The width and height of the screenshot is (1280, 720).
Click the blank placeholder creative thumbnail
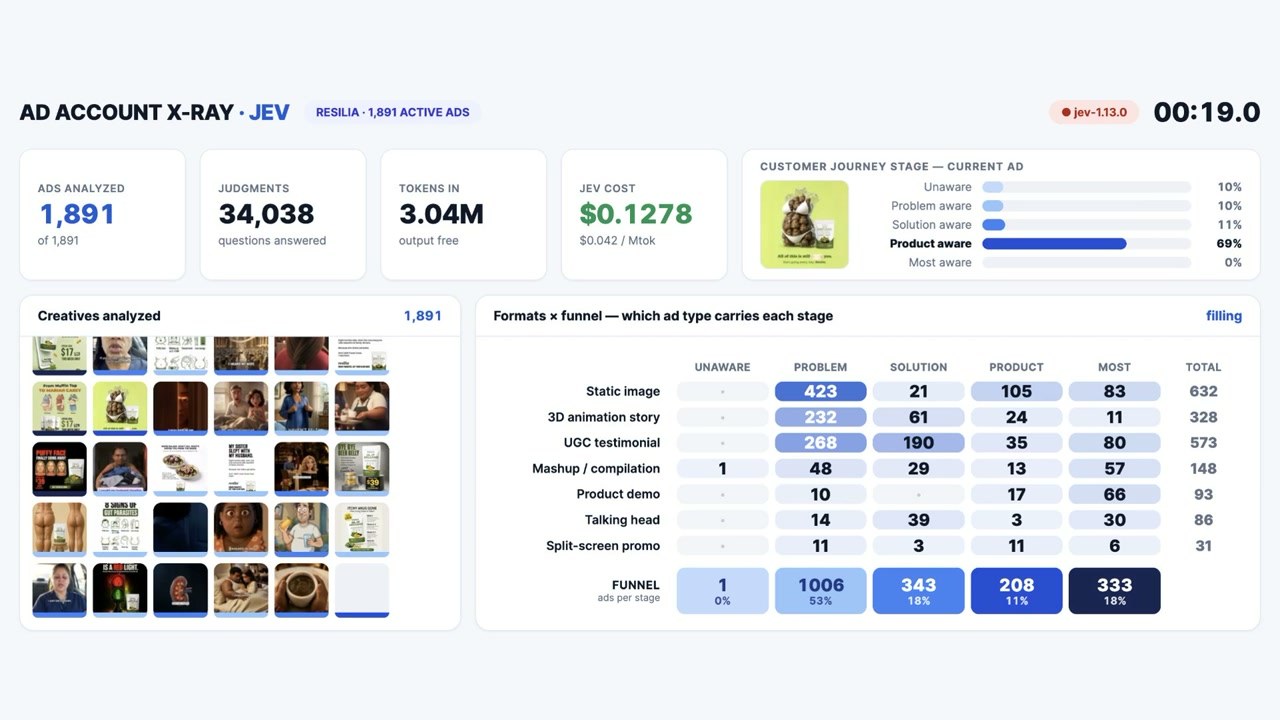pyautogui.click(x=362, y=589)
